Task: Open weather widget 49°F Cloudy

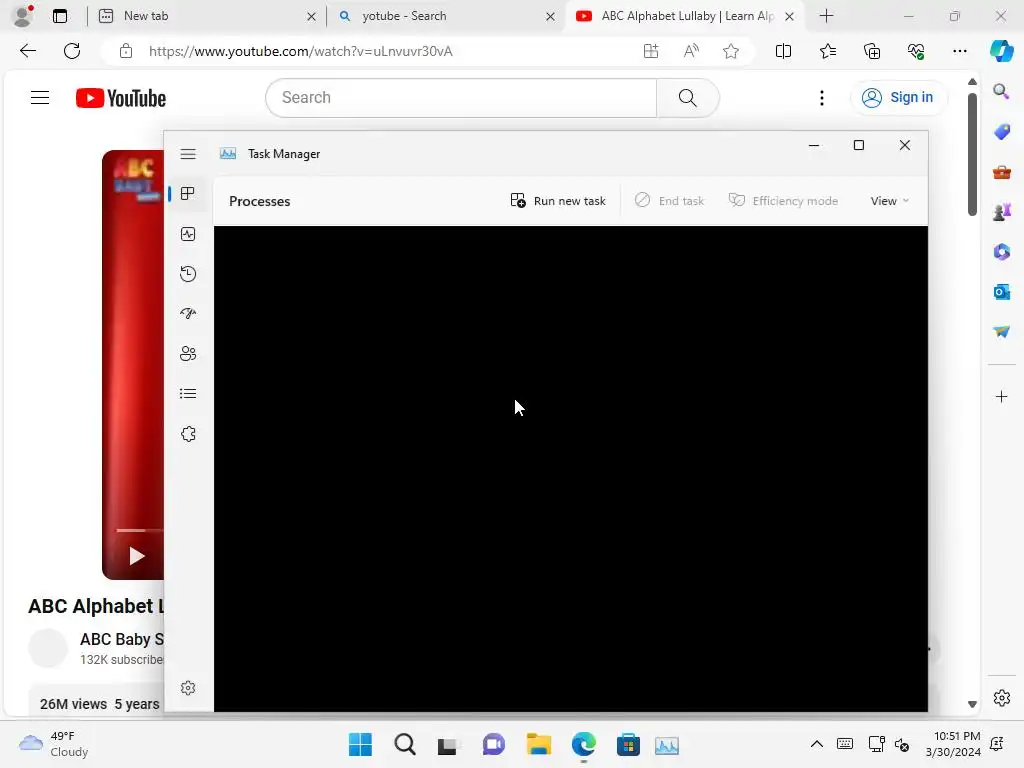Action: [54, 744]
